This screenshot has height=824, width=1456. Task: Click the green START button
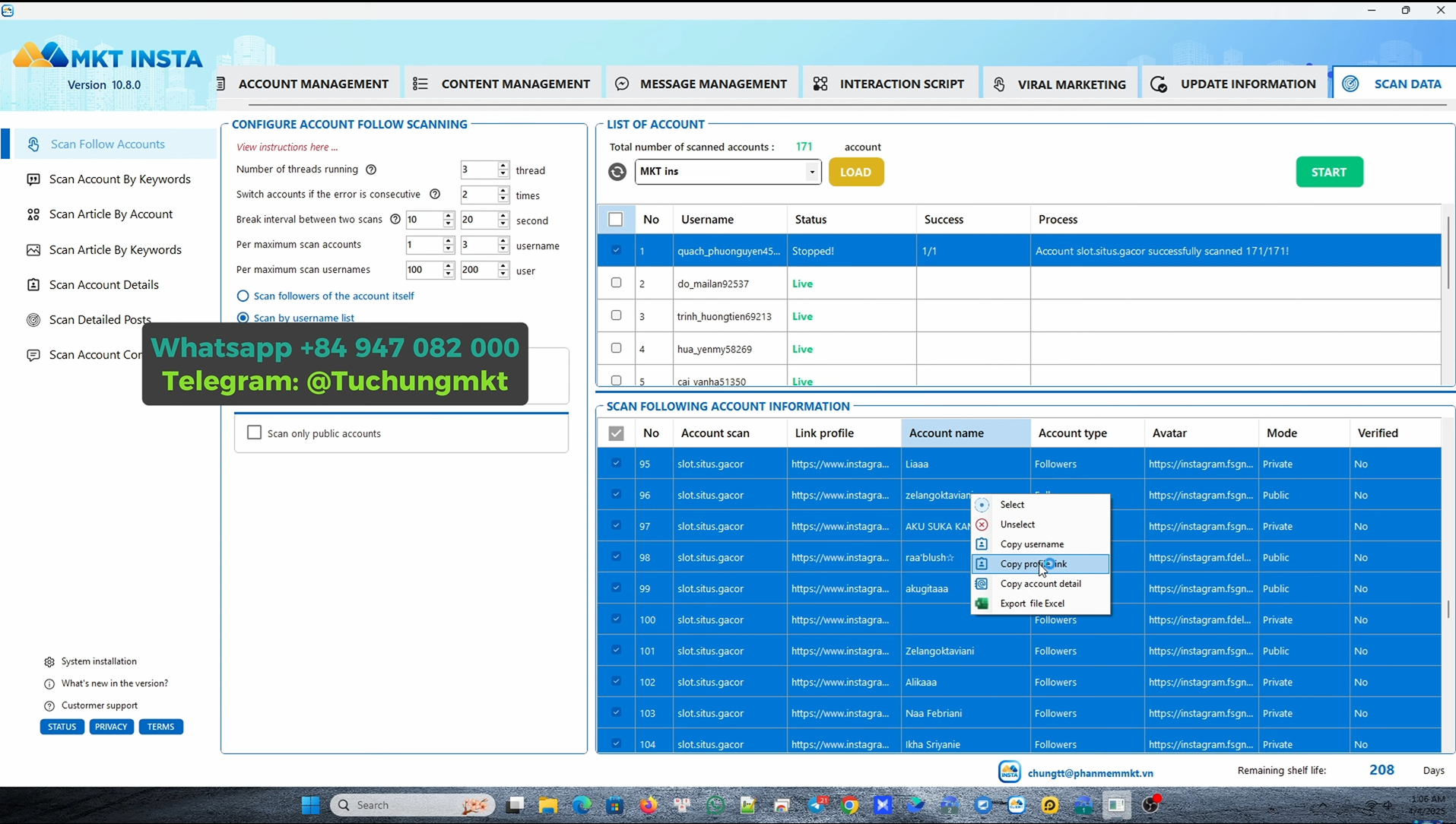(x=1329, y=172)
